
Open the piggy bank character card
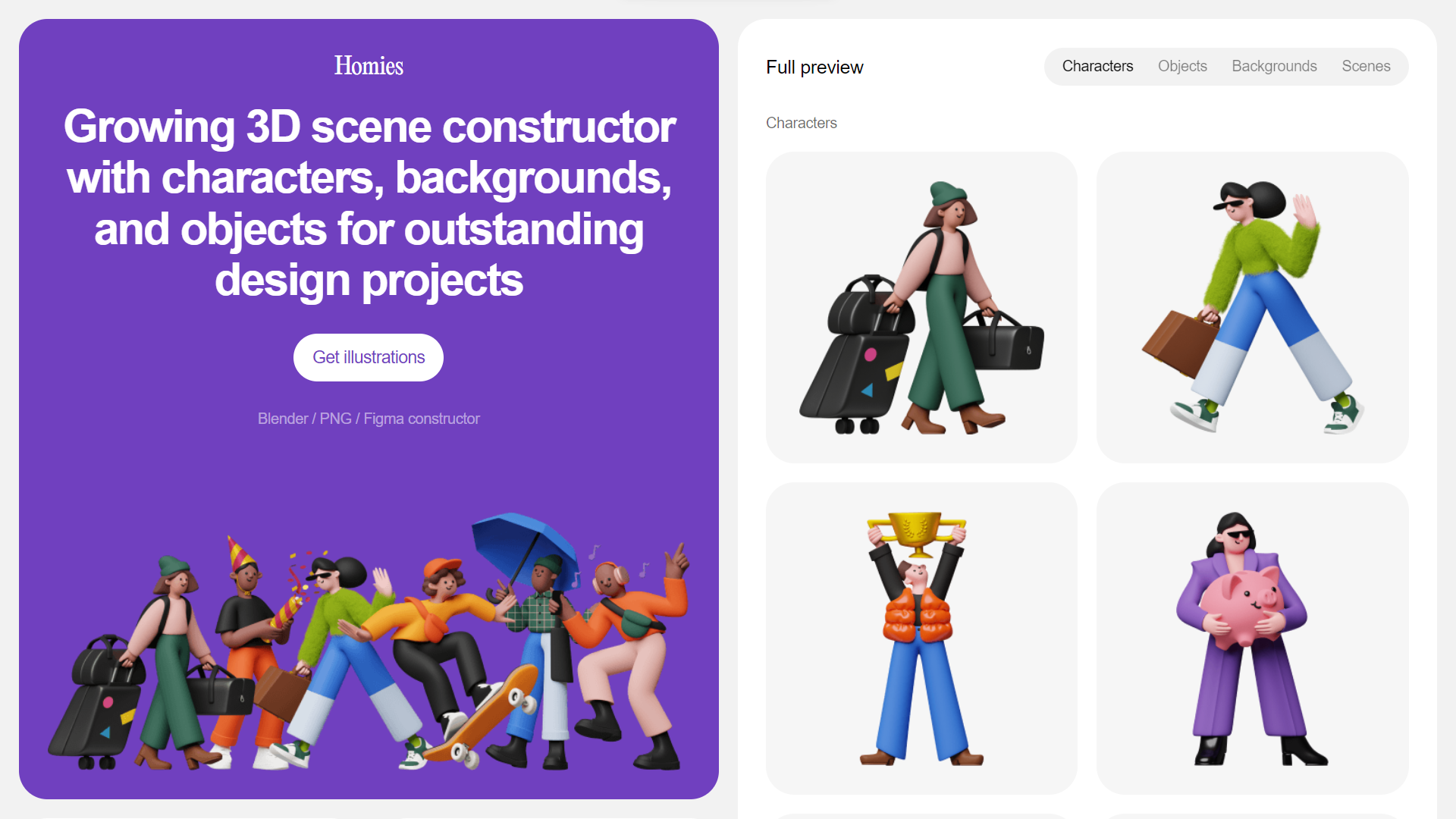pos(1252,639)
